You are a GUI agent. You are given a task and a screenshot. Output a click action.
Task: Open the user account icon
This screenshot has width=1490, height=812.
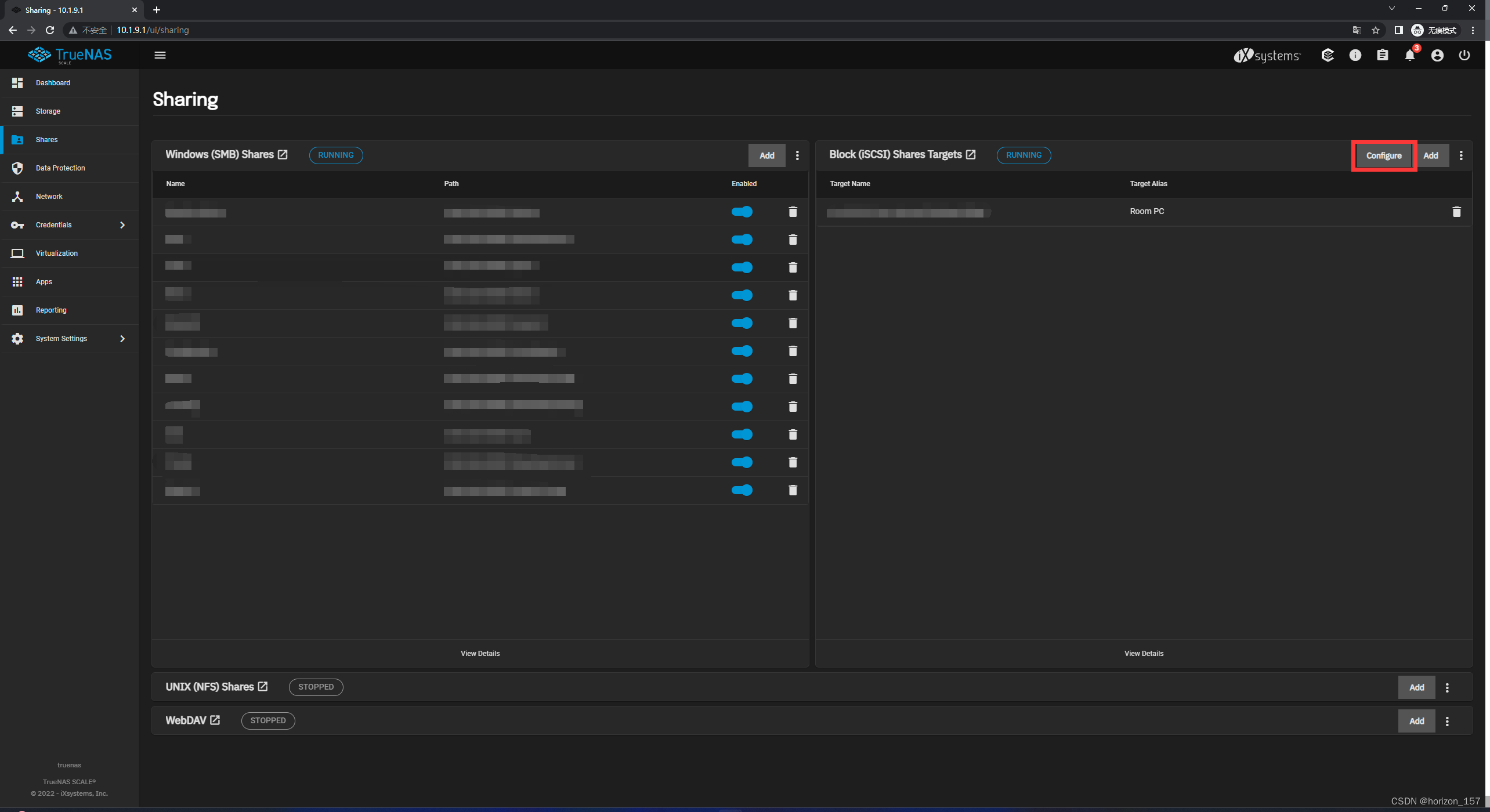[1437, 55]
